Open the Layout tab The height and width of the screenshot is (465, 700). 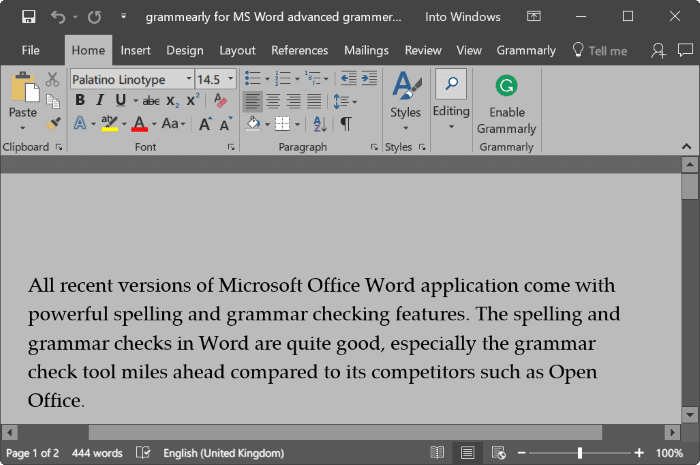[237, 50]
